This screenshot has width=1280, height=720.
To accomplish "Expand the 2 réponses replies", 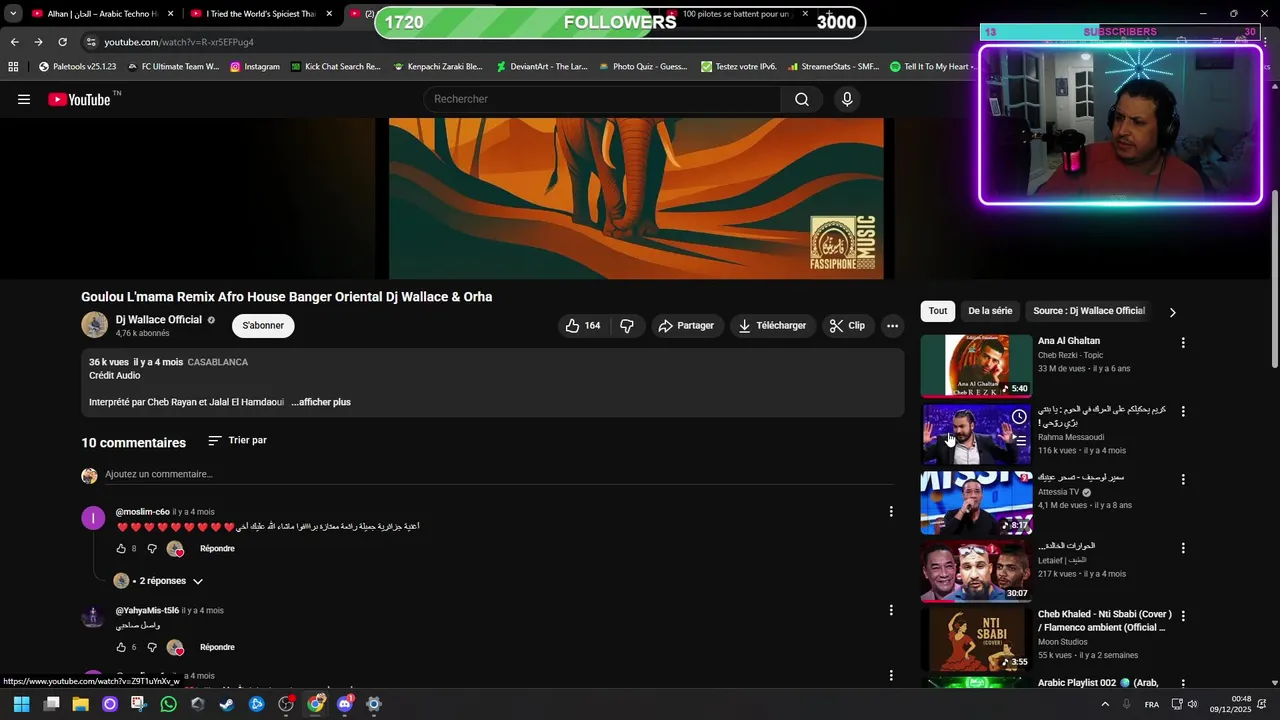I will click(158, 581).
